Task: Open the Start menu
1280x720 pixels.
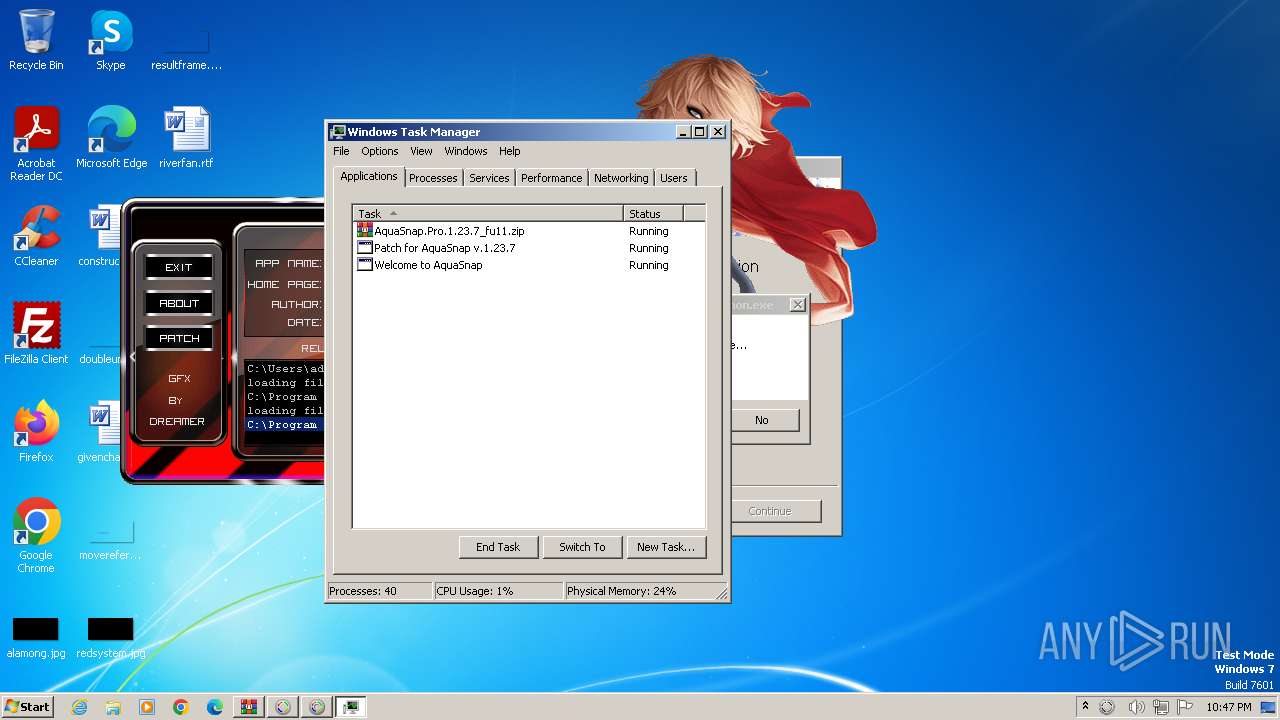Action: click(x=28, y=707)
